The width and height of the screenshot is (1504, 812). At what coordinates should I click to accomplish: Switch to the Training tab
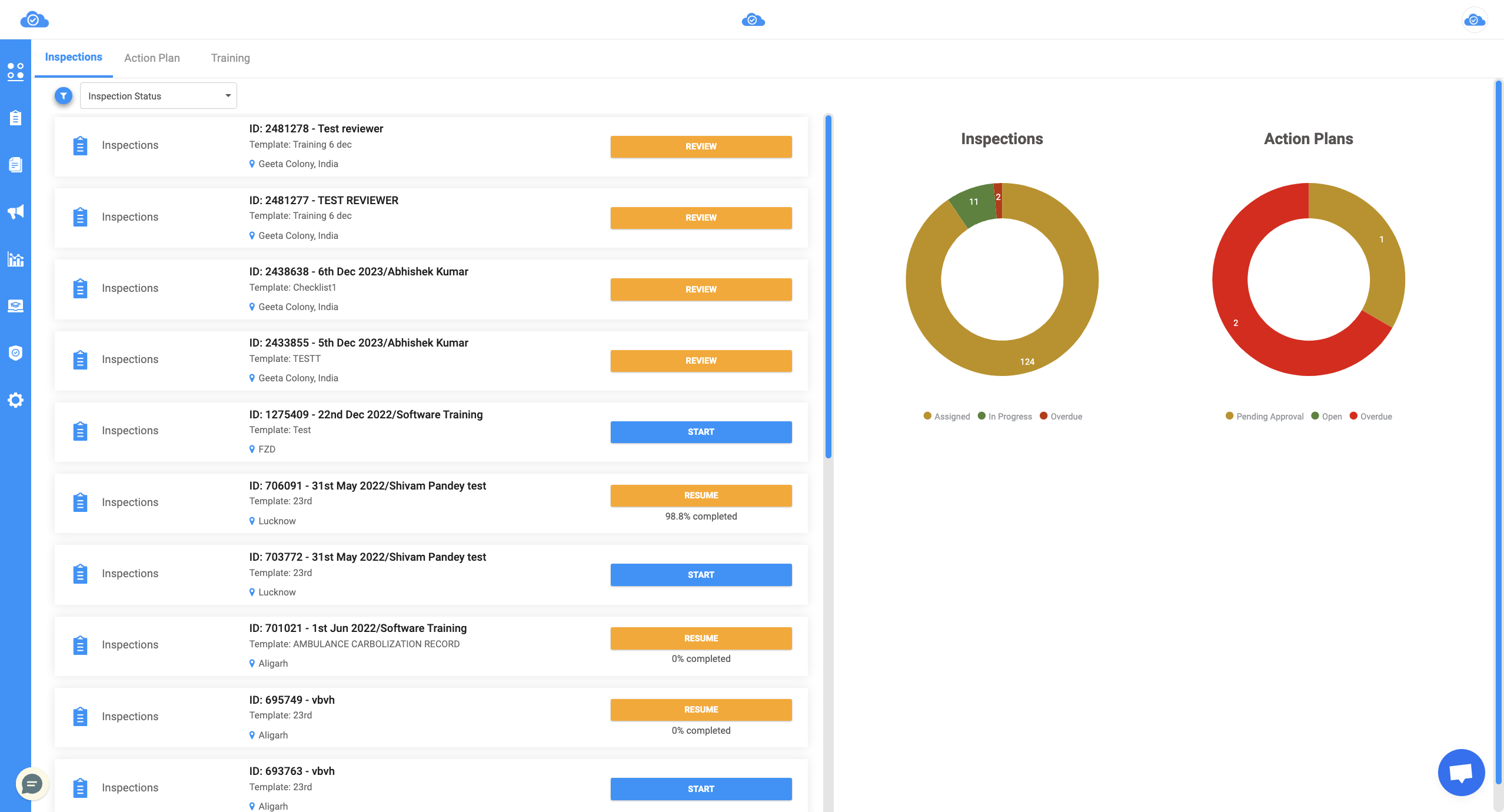coord(230,57)
